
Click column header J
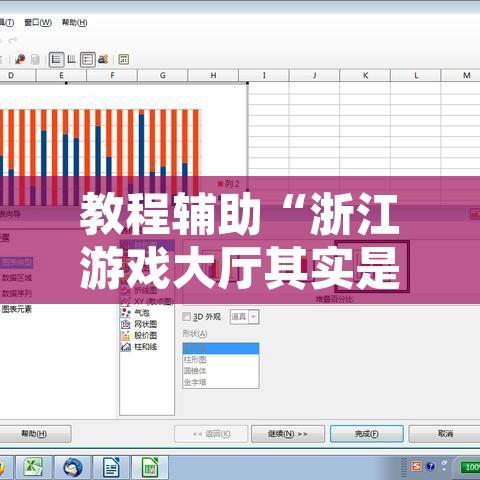[x=315, y=76]
